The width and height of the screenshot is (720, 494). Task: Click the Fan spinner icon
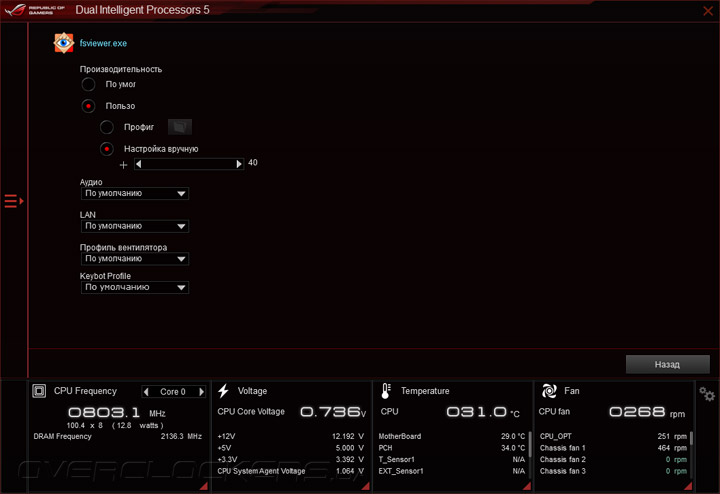click(549, 391)
